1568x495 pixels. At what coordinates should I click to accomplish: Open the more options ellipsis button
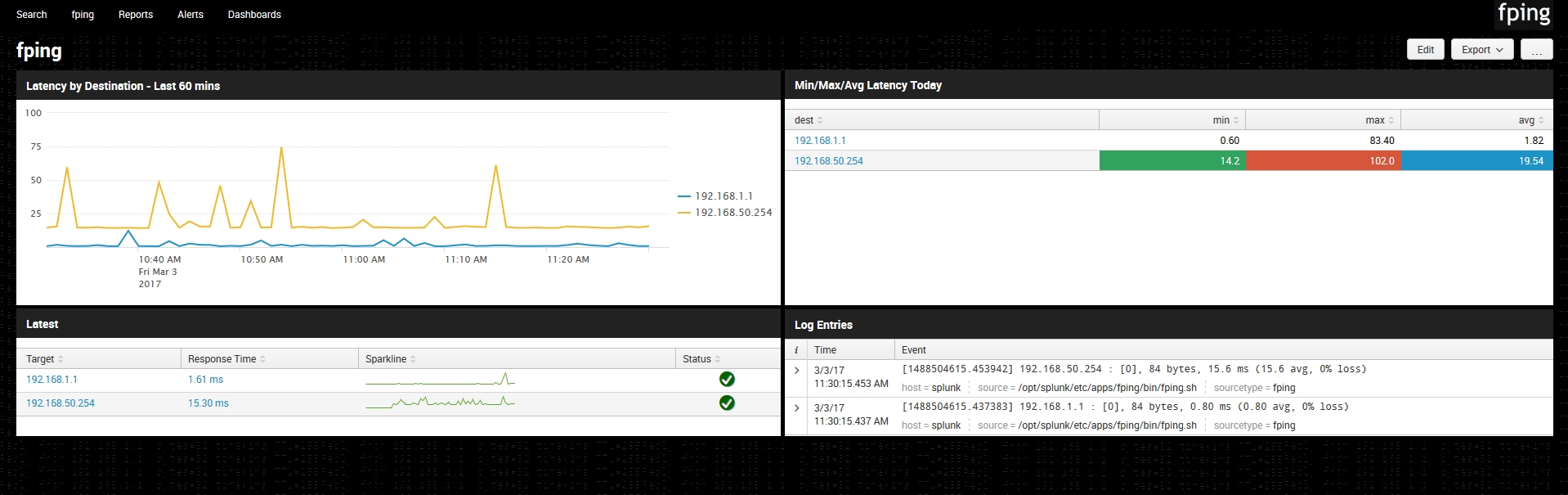[1536, 50]
